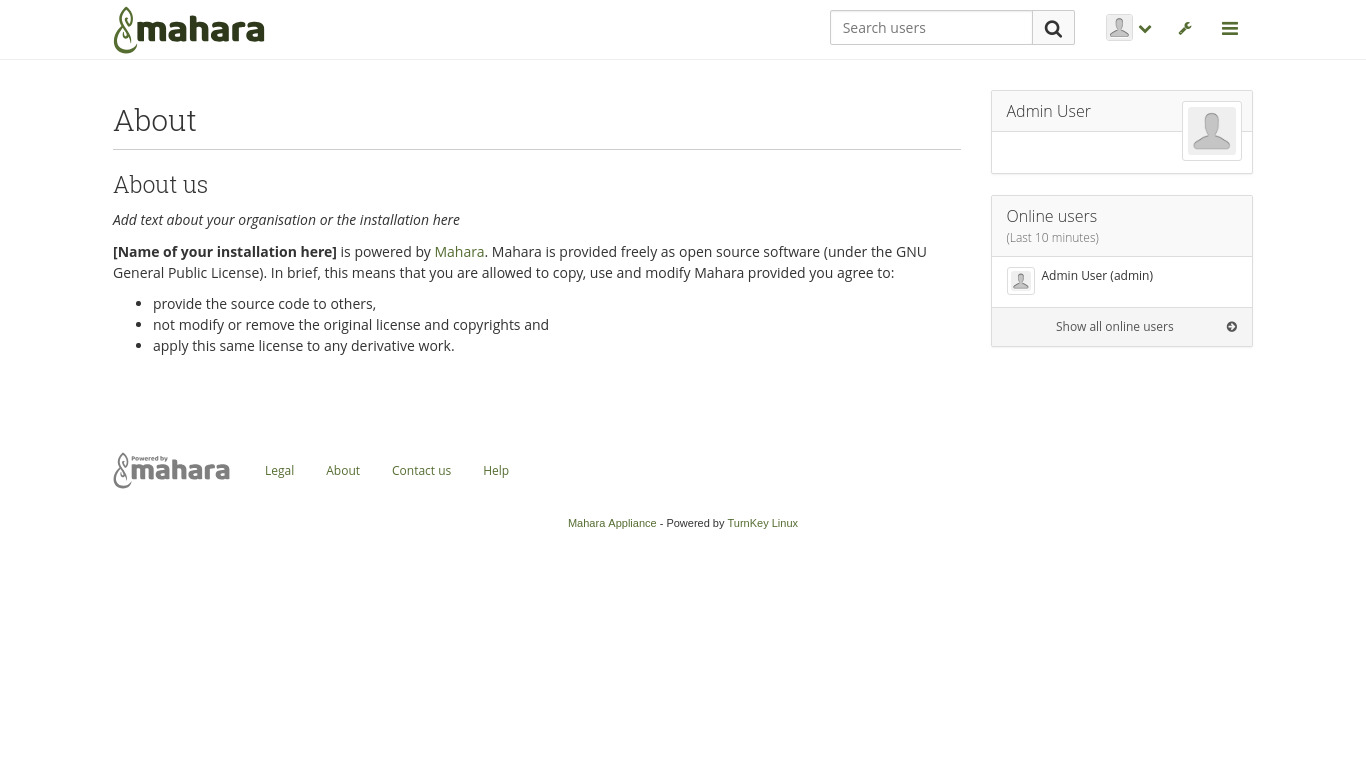Open the hamburger main menu
Viewport: 1366px width, 768px height.
[x=1230, y=29]
